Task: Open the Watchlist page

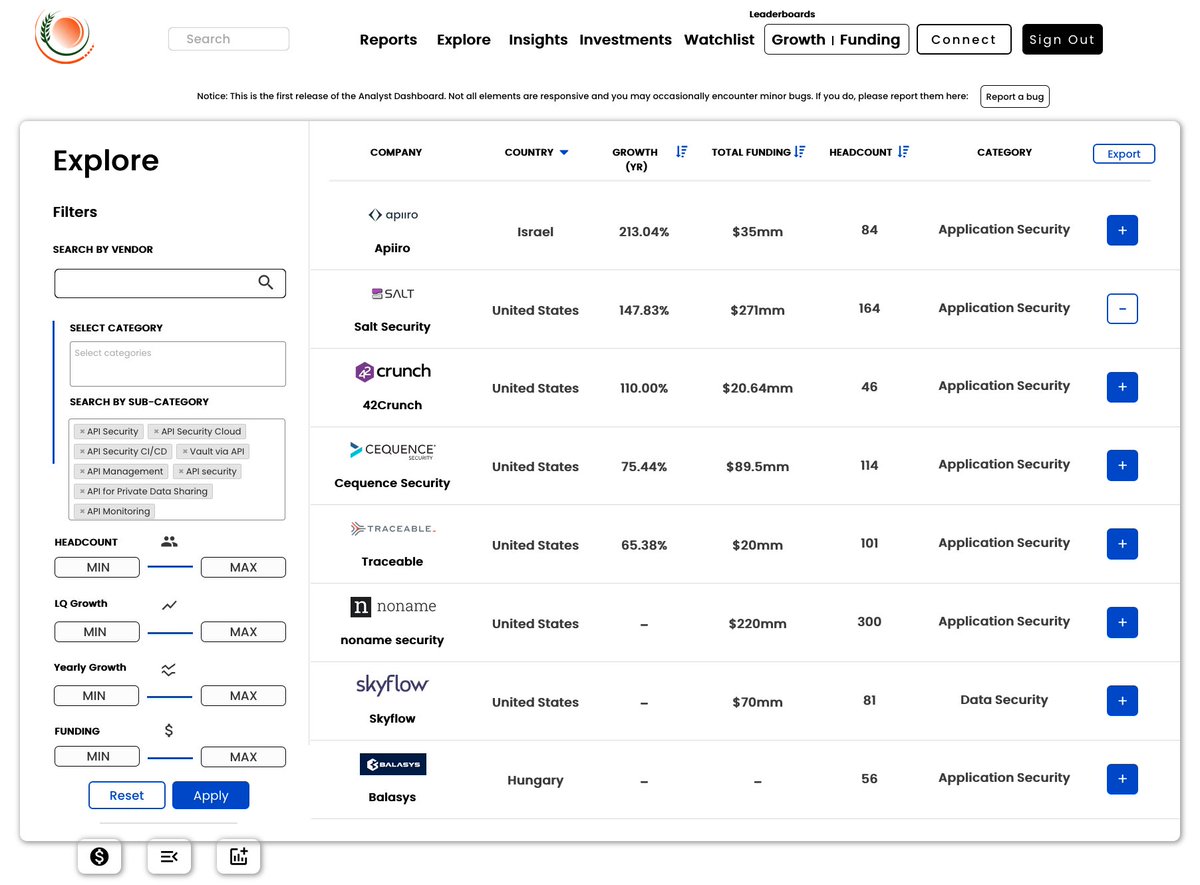Action: pyautogui.click(x=719, y=40)
